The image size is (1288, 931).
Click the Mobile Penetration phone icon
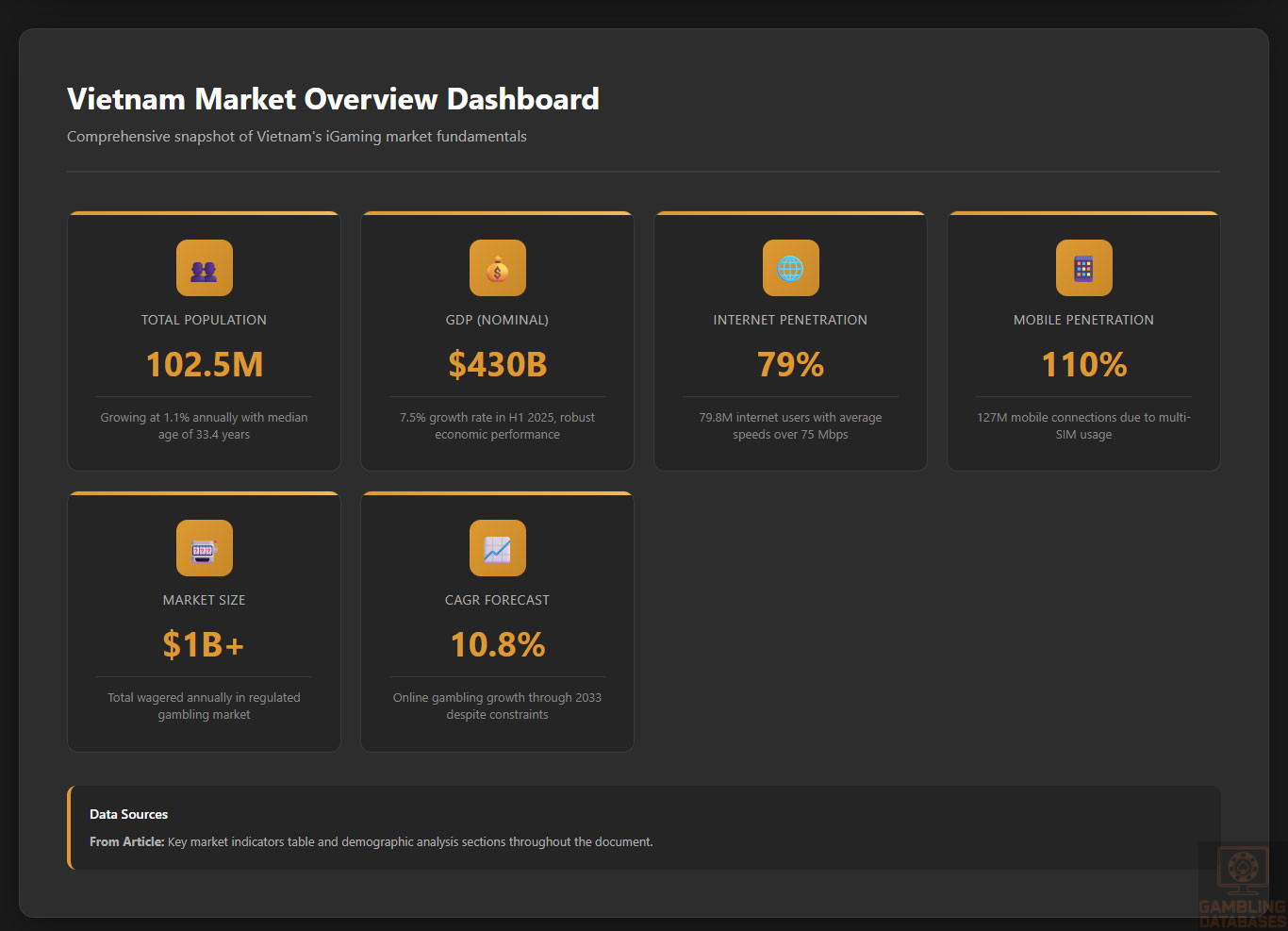pyautogui.click(x=1083, y=268)
